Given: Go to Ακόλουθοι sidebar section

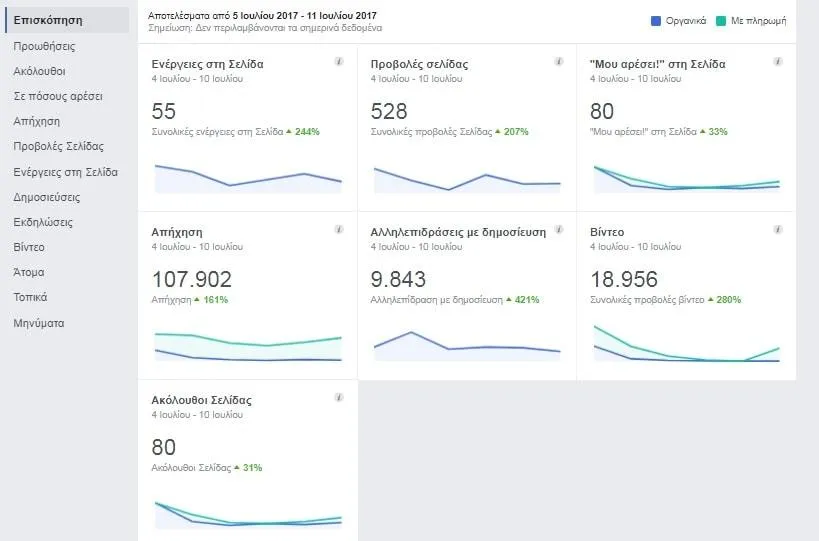Looking at the screenshot, I should pyautogui.click(x=39, y=71).
